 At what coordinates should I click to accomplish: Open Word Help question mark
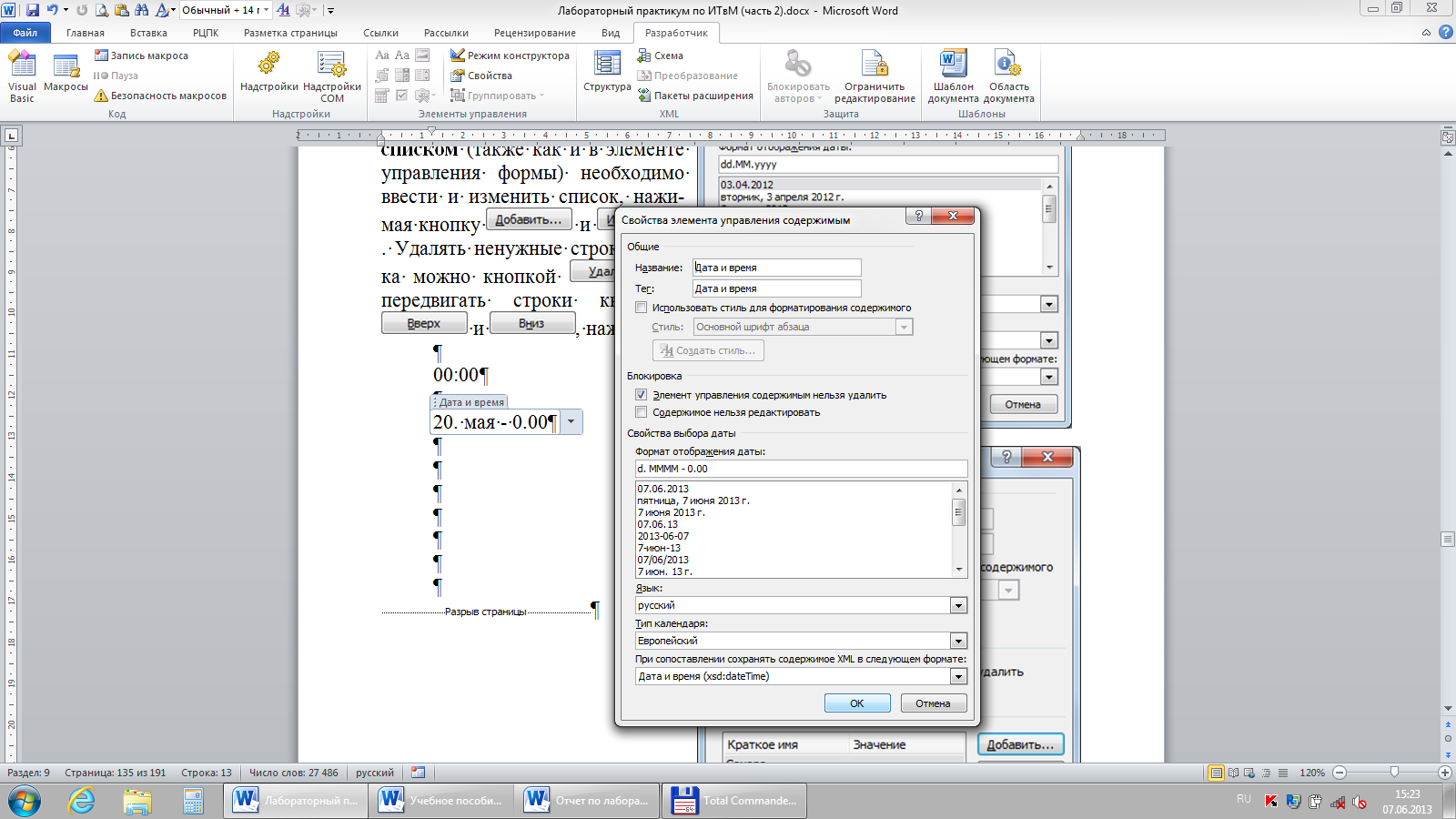point(1445,32)
